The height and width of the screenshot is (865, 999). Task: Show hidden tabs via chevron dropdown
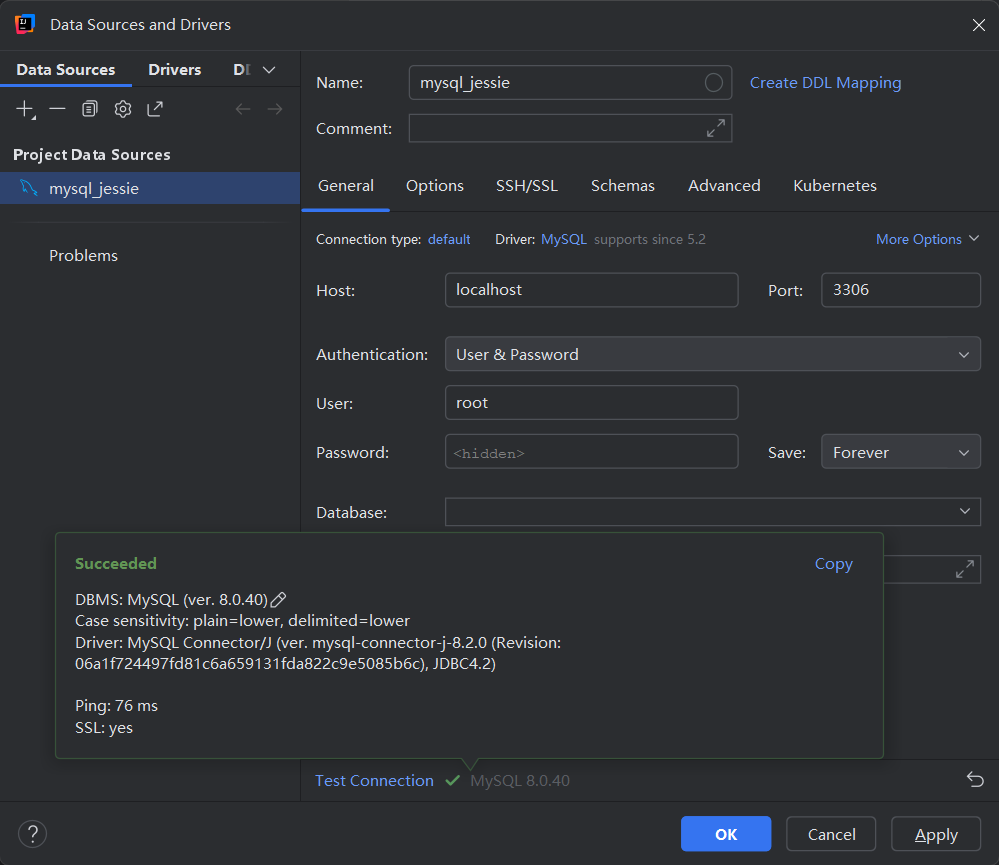click(269, 70)
